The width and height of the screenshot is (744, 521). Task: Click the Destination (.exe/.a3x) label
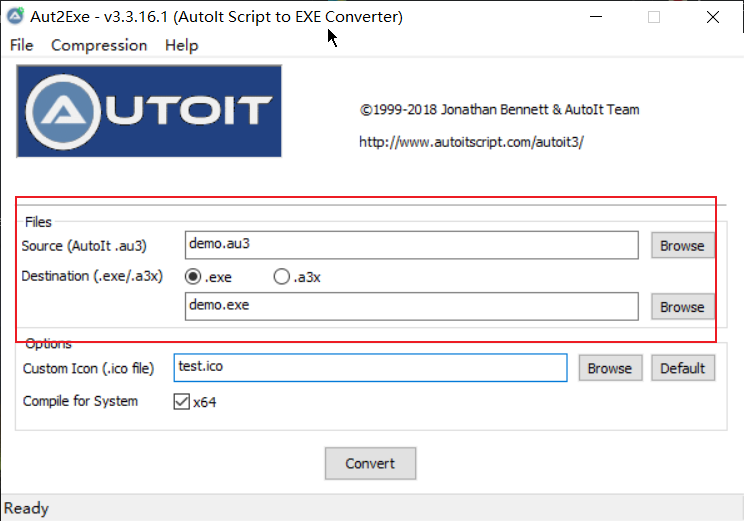(x=92, y=276)
